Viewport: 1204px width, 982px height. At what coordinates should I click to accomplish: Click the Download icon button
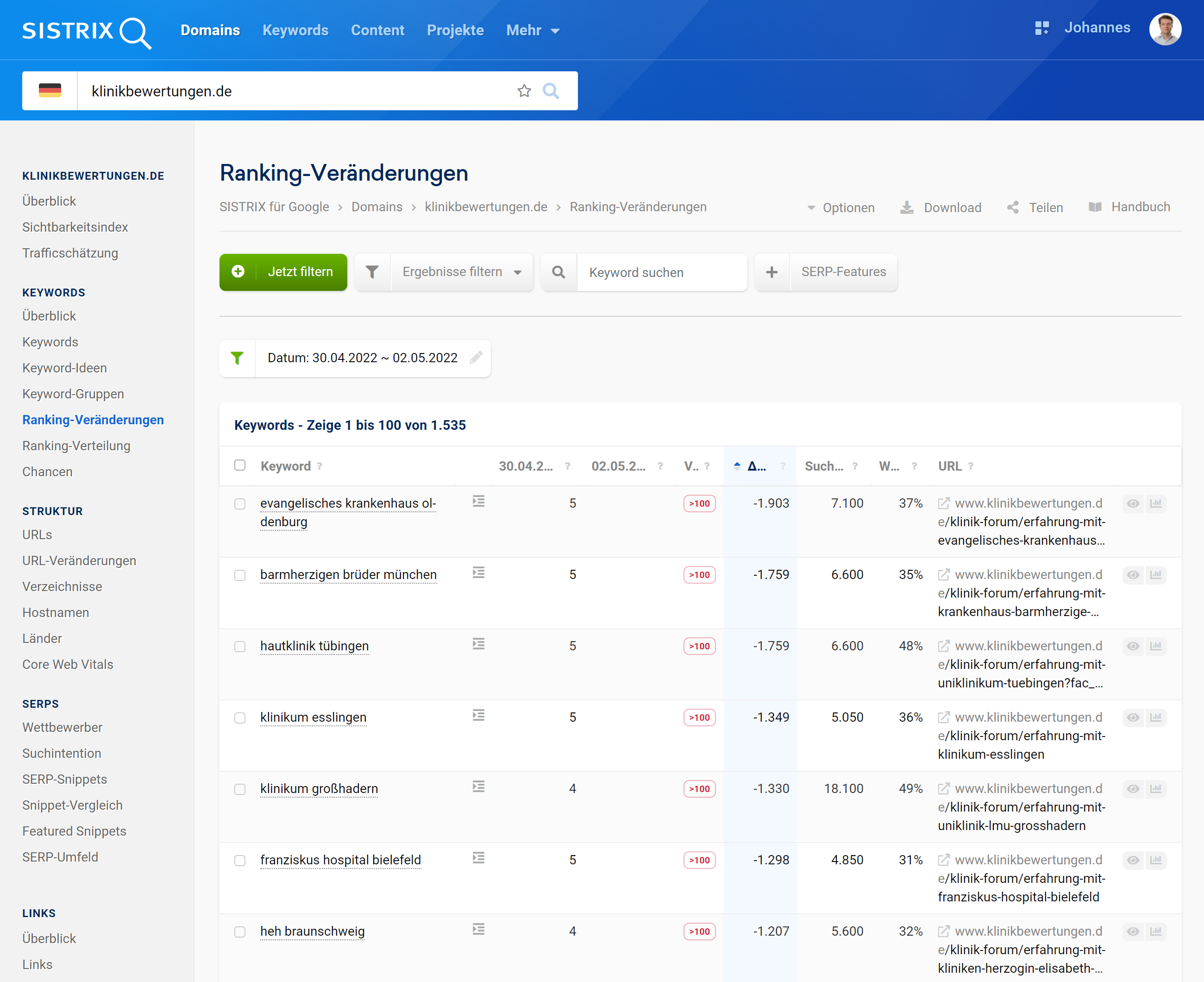point(907,208)
